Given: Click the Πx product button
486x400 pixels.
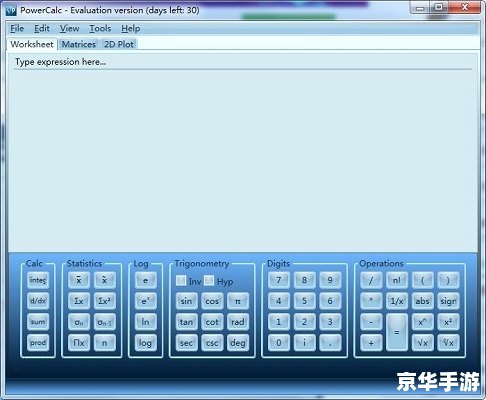Looking at the screenshot, I should (79, 343).
